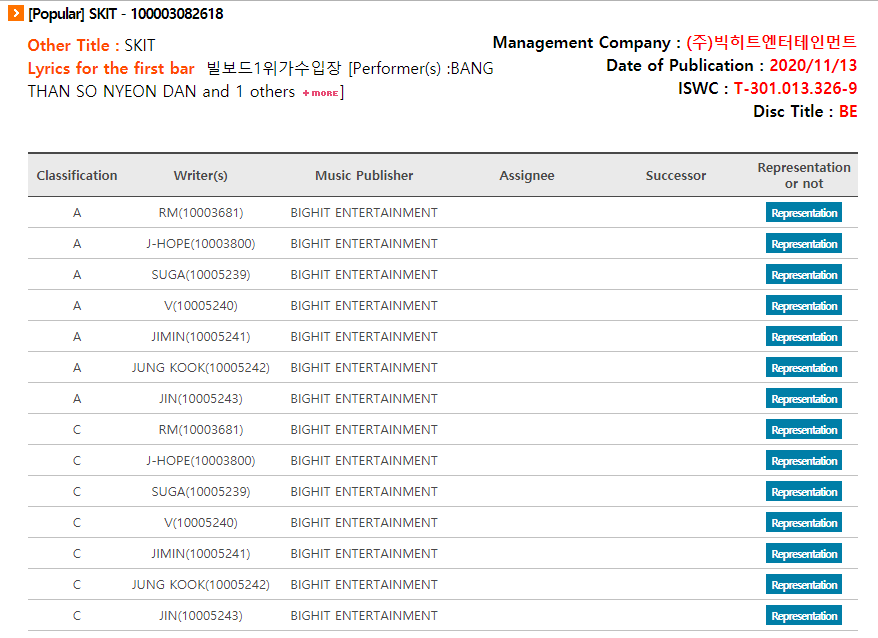Select the Music Publisher column header
Screen dimensions: 878x638
coord(364,175)
